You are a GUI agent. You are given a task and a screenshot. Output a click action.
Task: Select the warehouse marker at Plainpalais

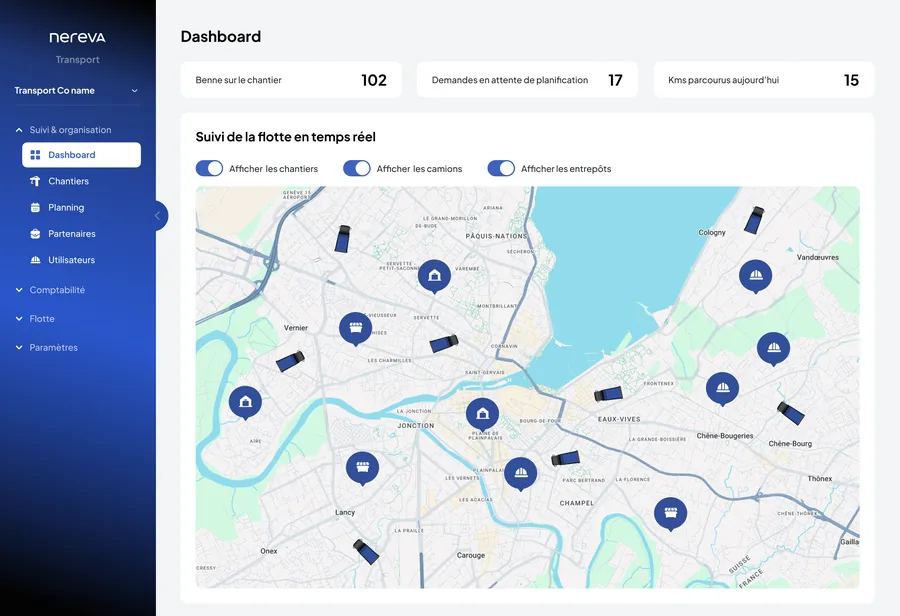coord(483,414)
